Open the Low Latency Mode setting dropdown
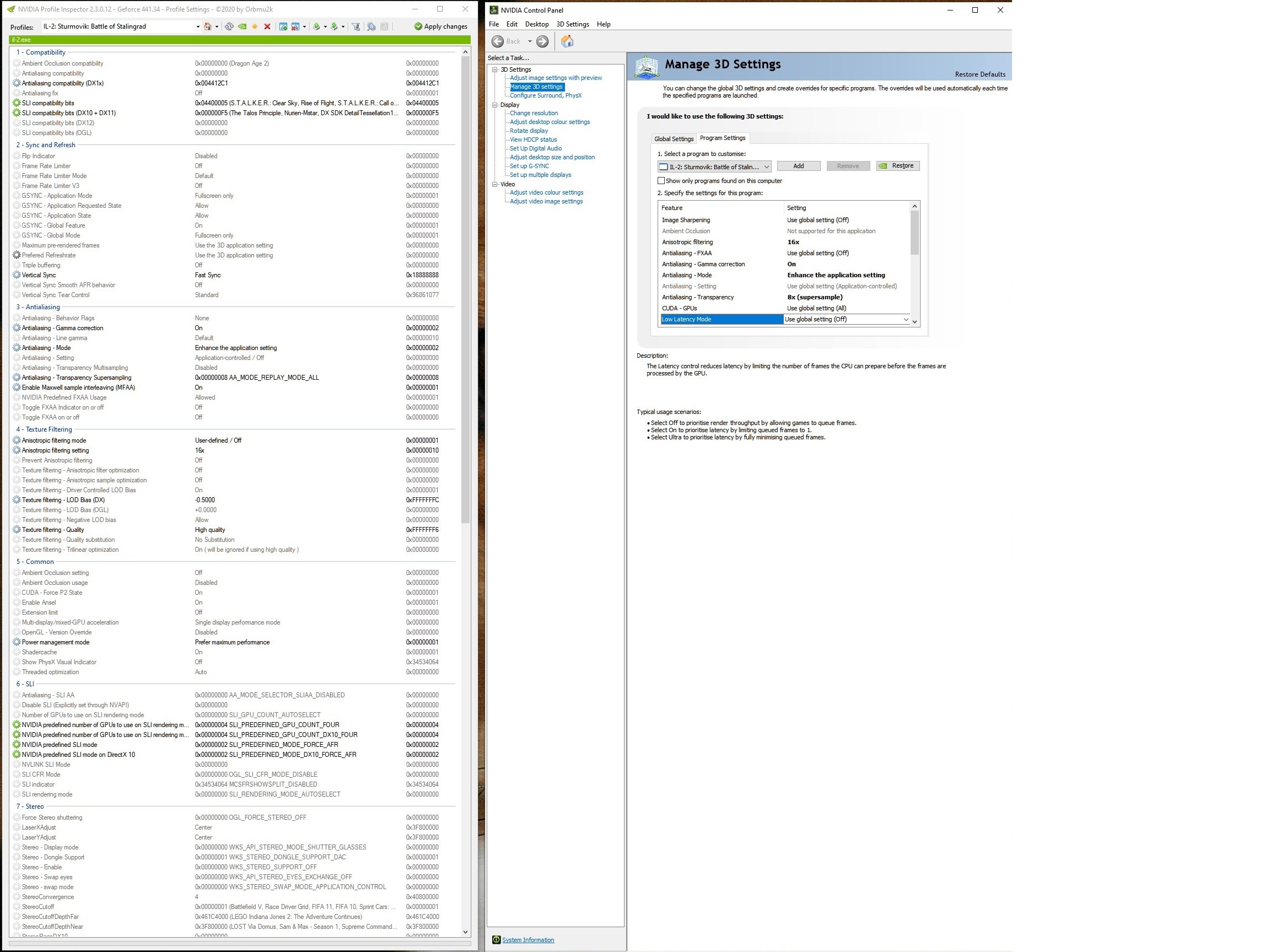 (847, 319)
